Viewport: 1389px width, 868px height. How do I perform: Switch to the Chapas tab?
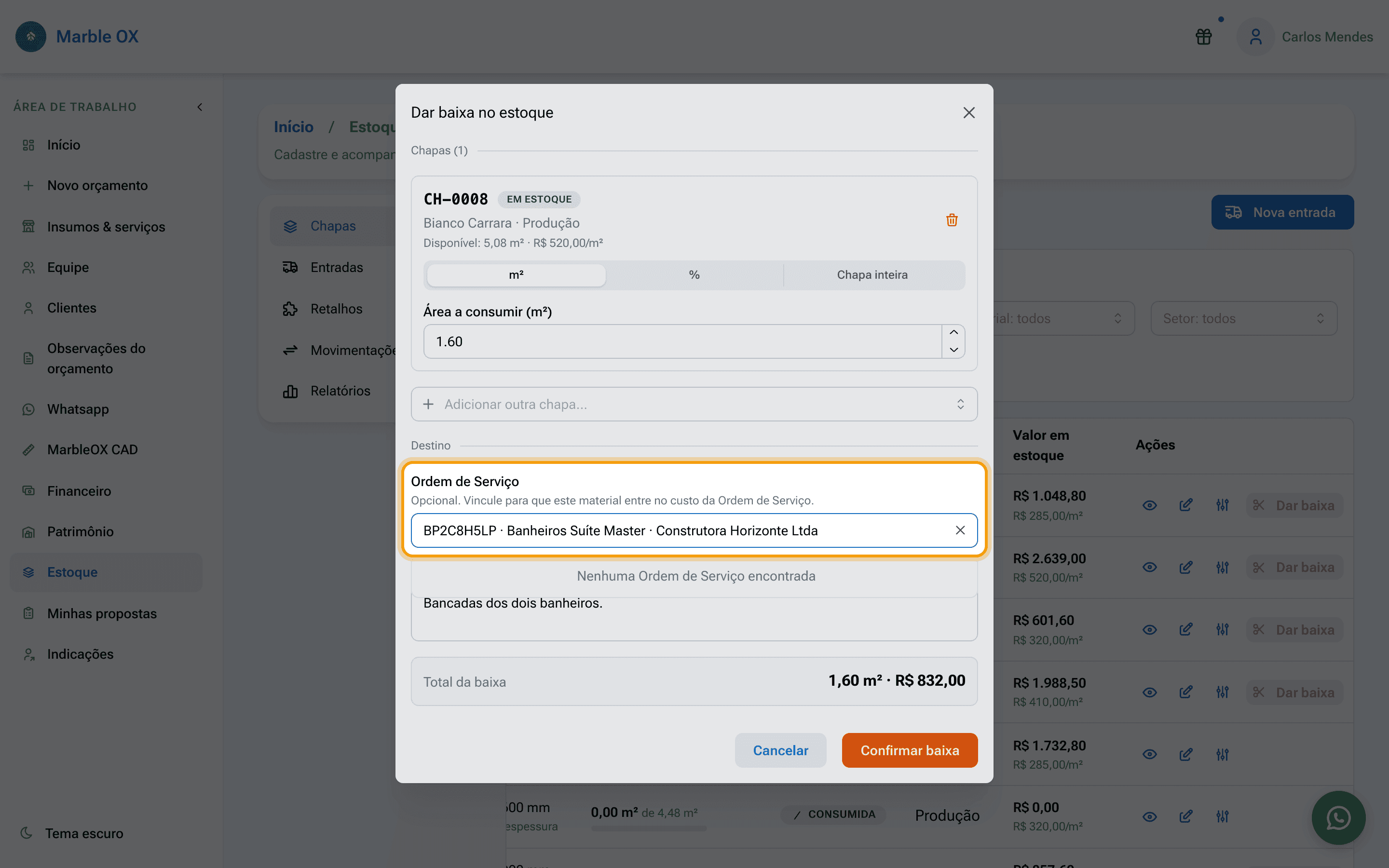(x=333, y=226)
